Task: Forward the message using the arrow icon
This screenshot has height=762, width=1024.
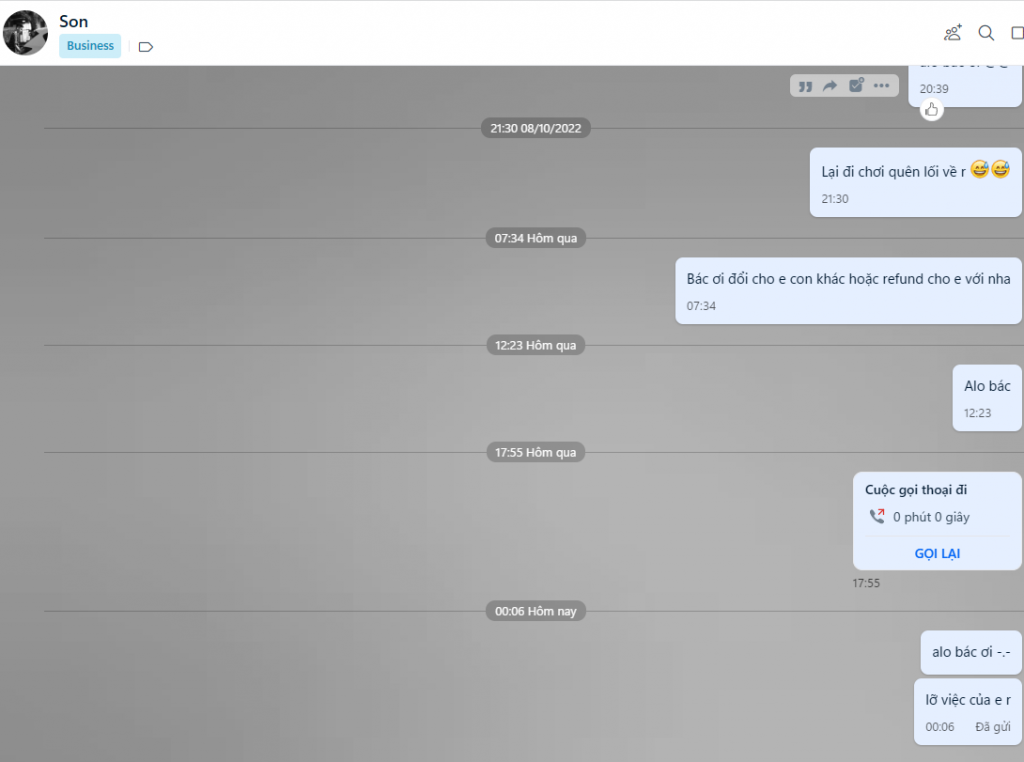Action: 830,86
